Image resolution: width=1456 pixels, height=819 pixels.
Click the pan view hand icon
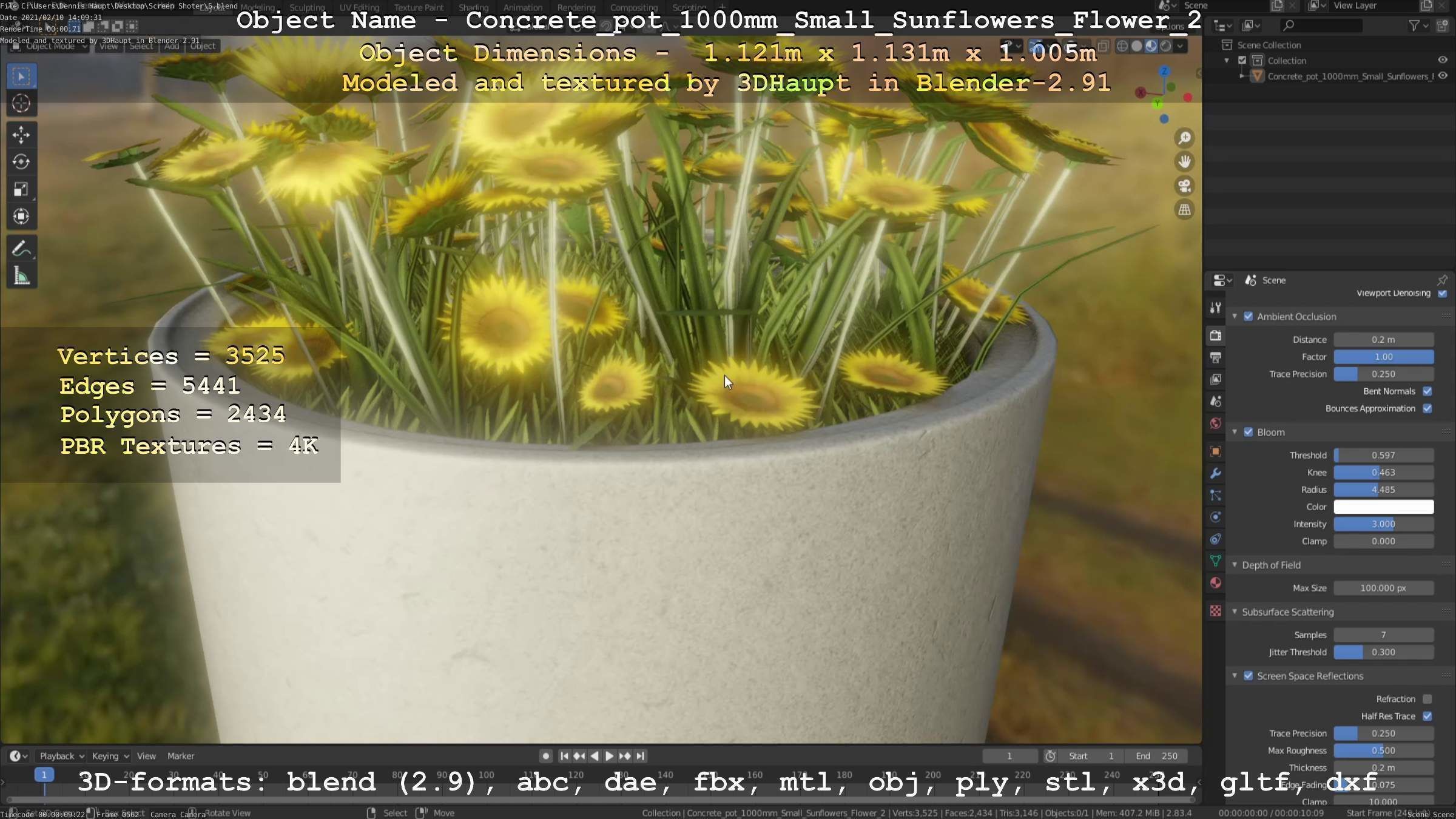click(x=1184, y=162)
